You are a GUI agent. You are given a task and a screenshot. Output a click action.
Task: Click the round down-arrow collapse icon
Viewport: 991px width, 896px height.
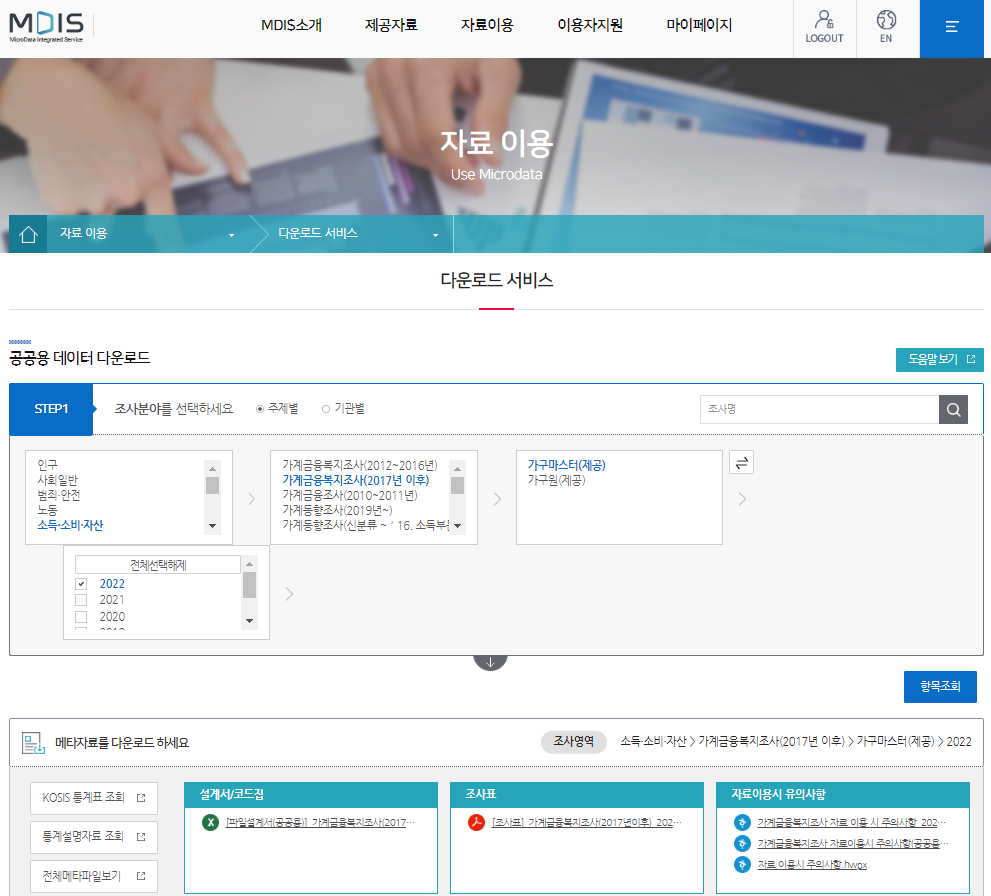pyautogui.click(x=490, y=662)
